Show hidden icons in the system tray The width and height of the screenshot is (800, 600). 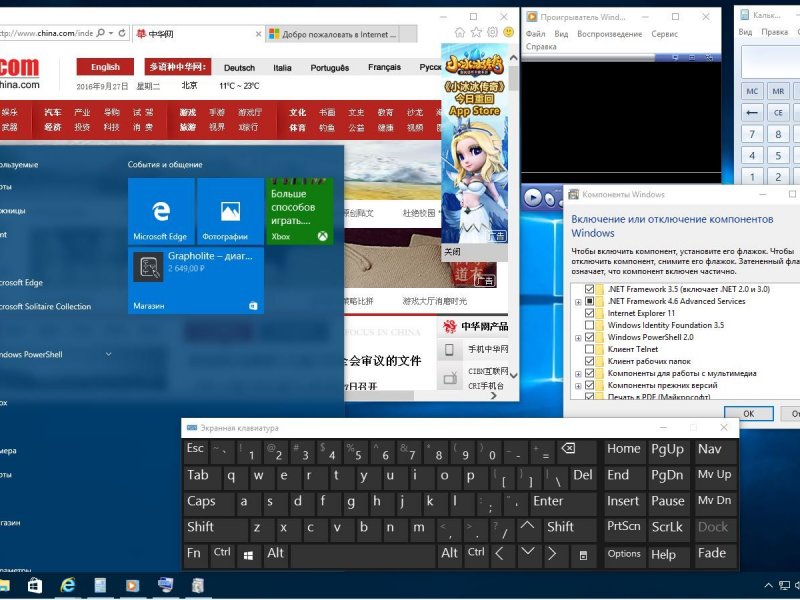768,585
